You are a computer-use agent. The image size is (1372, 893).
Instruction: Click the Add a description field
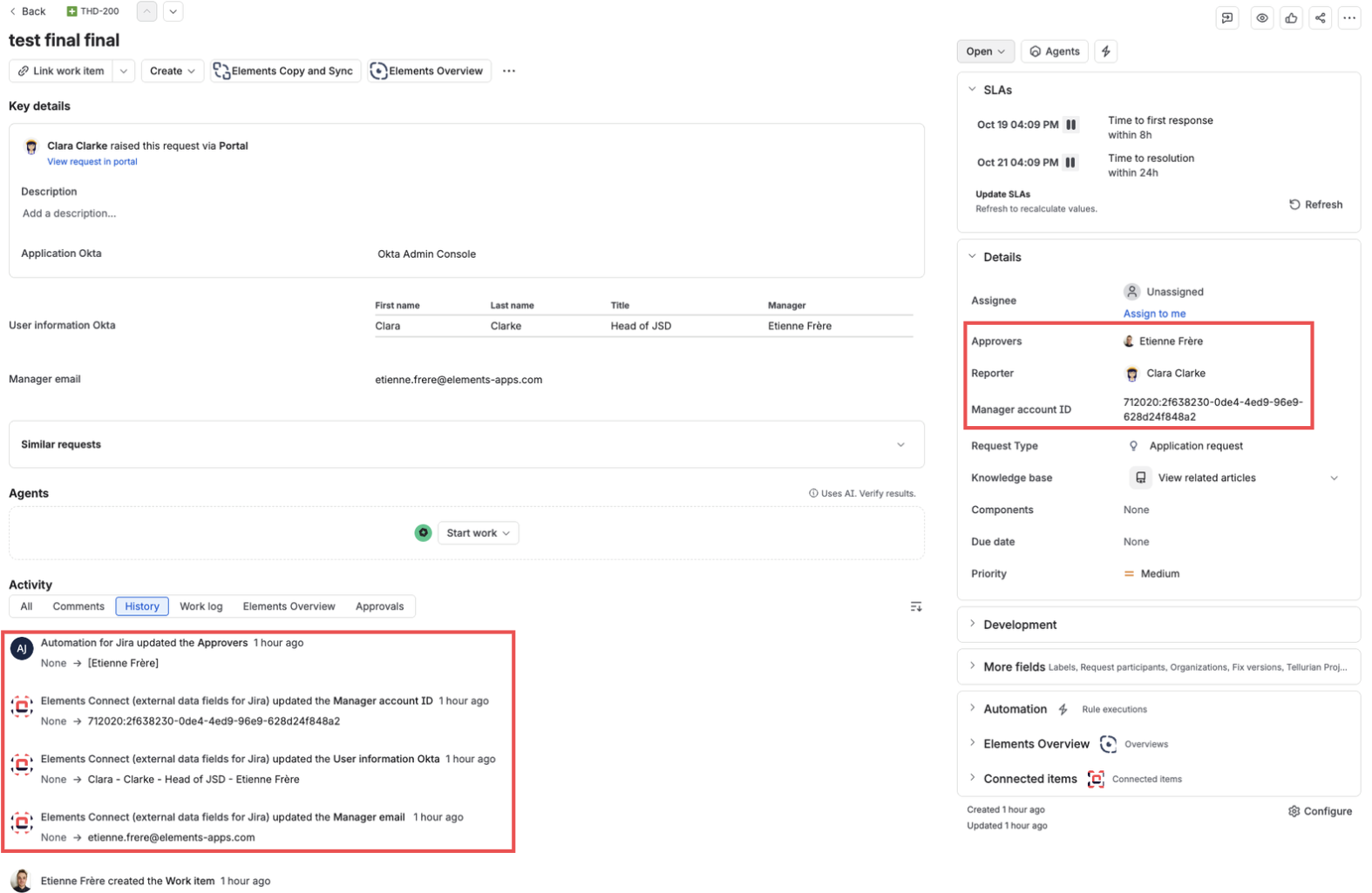pyautogui.click(x=70, y=213)
